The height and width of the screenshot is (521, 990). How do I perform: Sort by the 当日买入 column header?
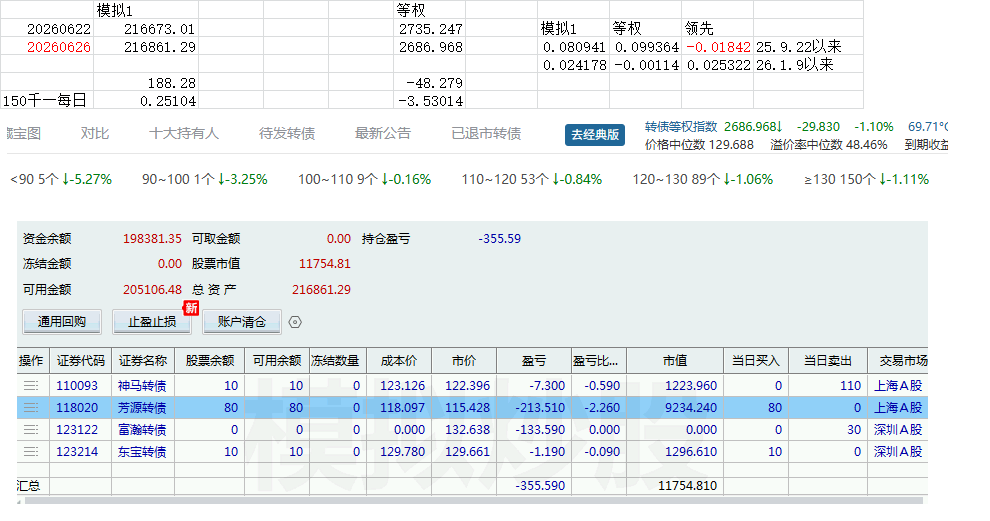pos(756,361)
